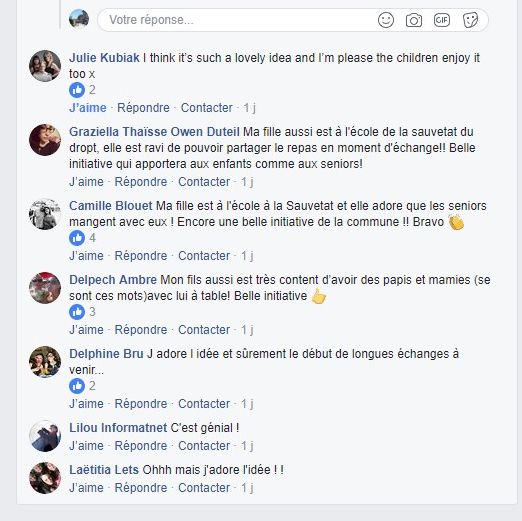Like Graziella Thaïsse Owen Duteil's comment
This screenshot has width=522, height=521.
pyautogui.click(x=86, y=182)
